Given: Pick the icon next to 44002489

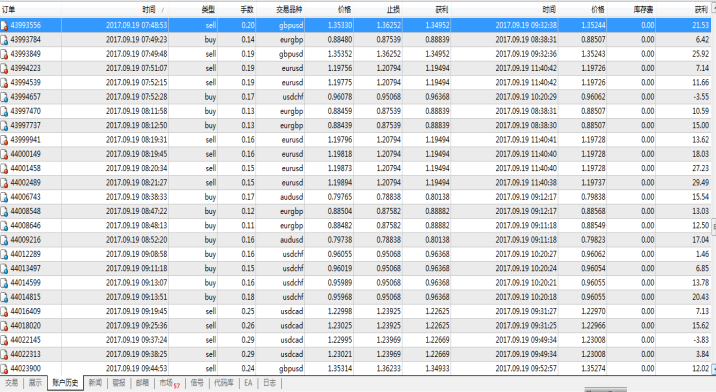Looking at the screenshot, I should [4, 183].
